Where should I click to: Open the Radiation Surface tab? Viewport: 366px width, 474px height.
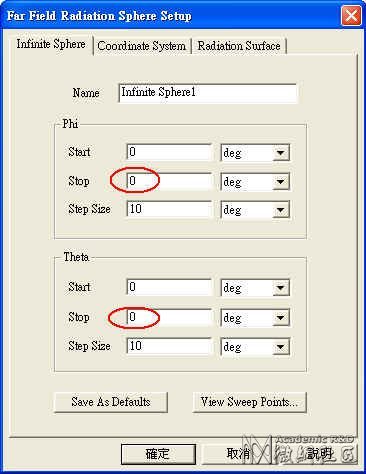click(x=239, y=46)
